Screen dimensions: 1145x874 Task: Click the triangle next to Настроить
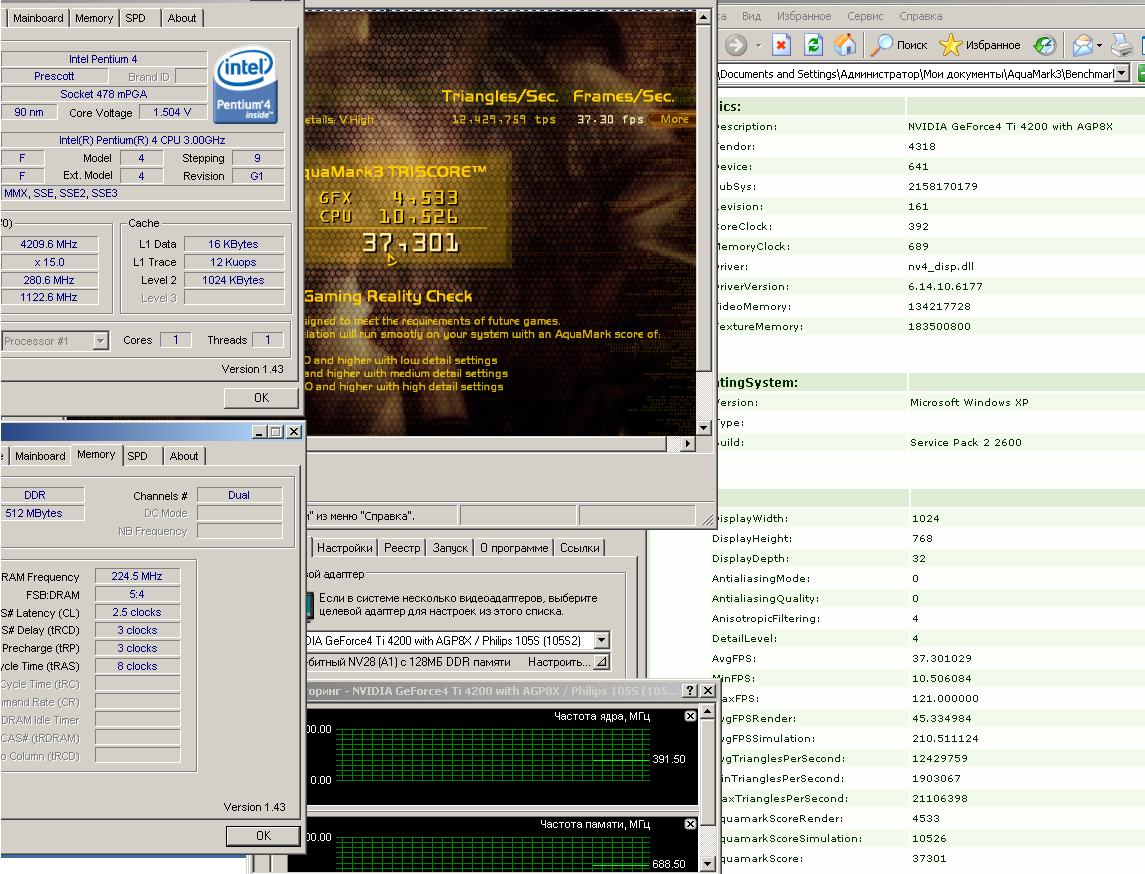pyautogui.click(x=601, y=662)
